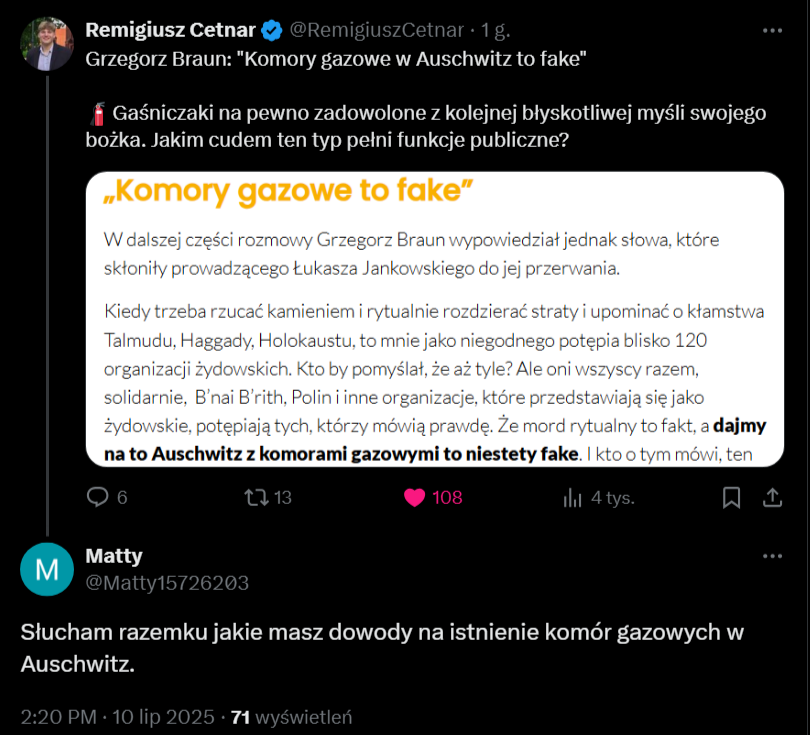Screen dimensions: 810x735
Task: Click the reply icon on Remigiusz Cetnar's post
Action: [x=98, y=497]
